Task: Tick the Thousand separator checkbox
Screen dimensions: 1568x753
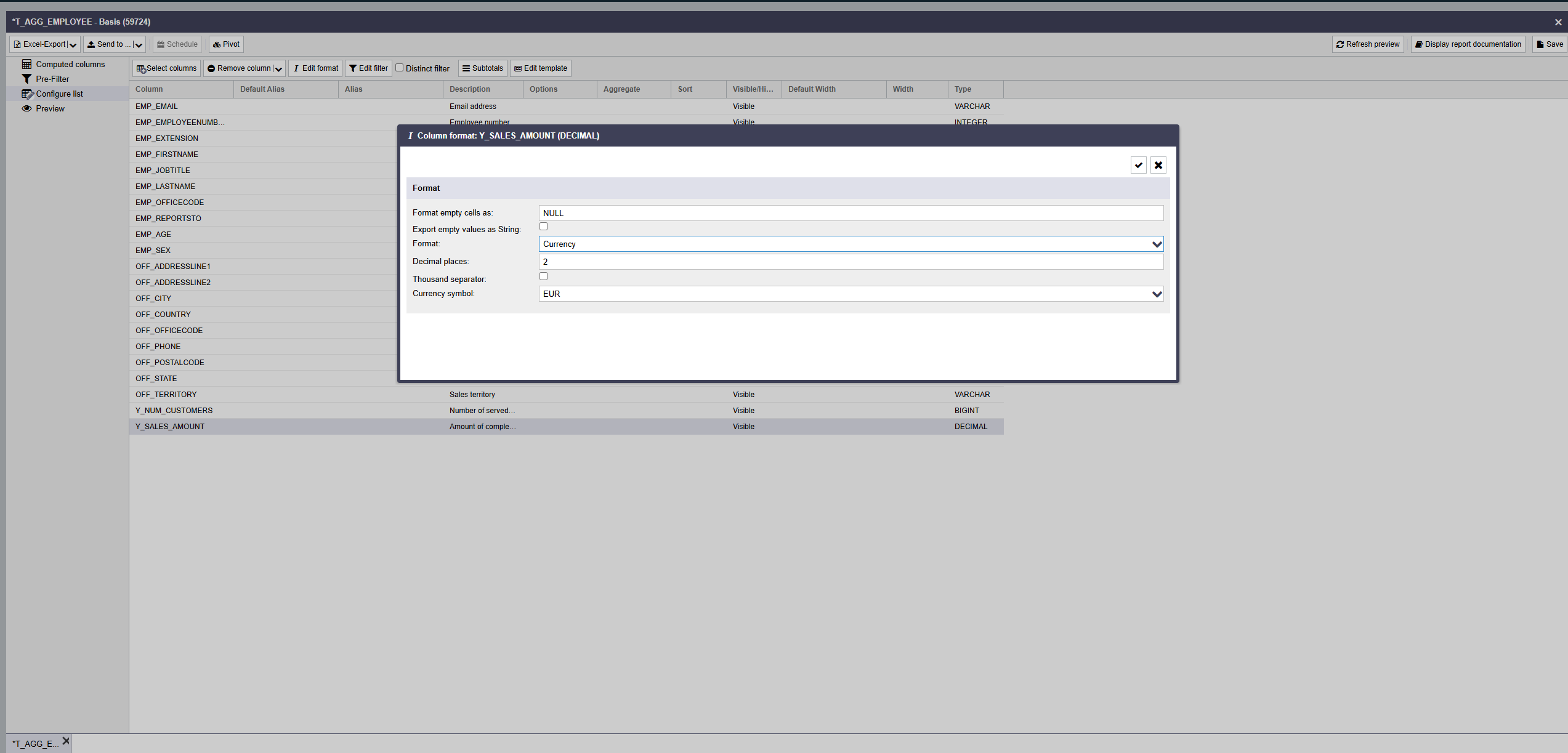Action: tap(543, 276)
